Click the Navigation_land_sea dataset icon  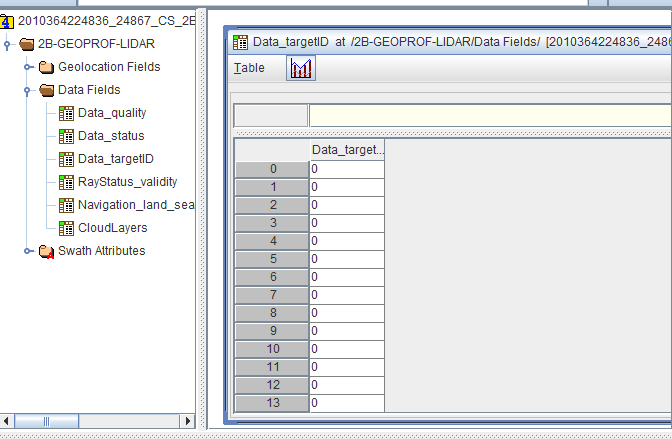(x=66, y=205)
